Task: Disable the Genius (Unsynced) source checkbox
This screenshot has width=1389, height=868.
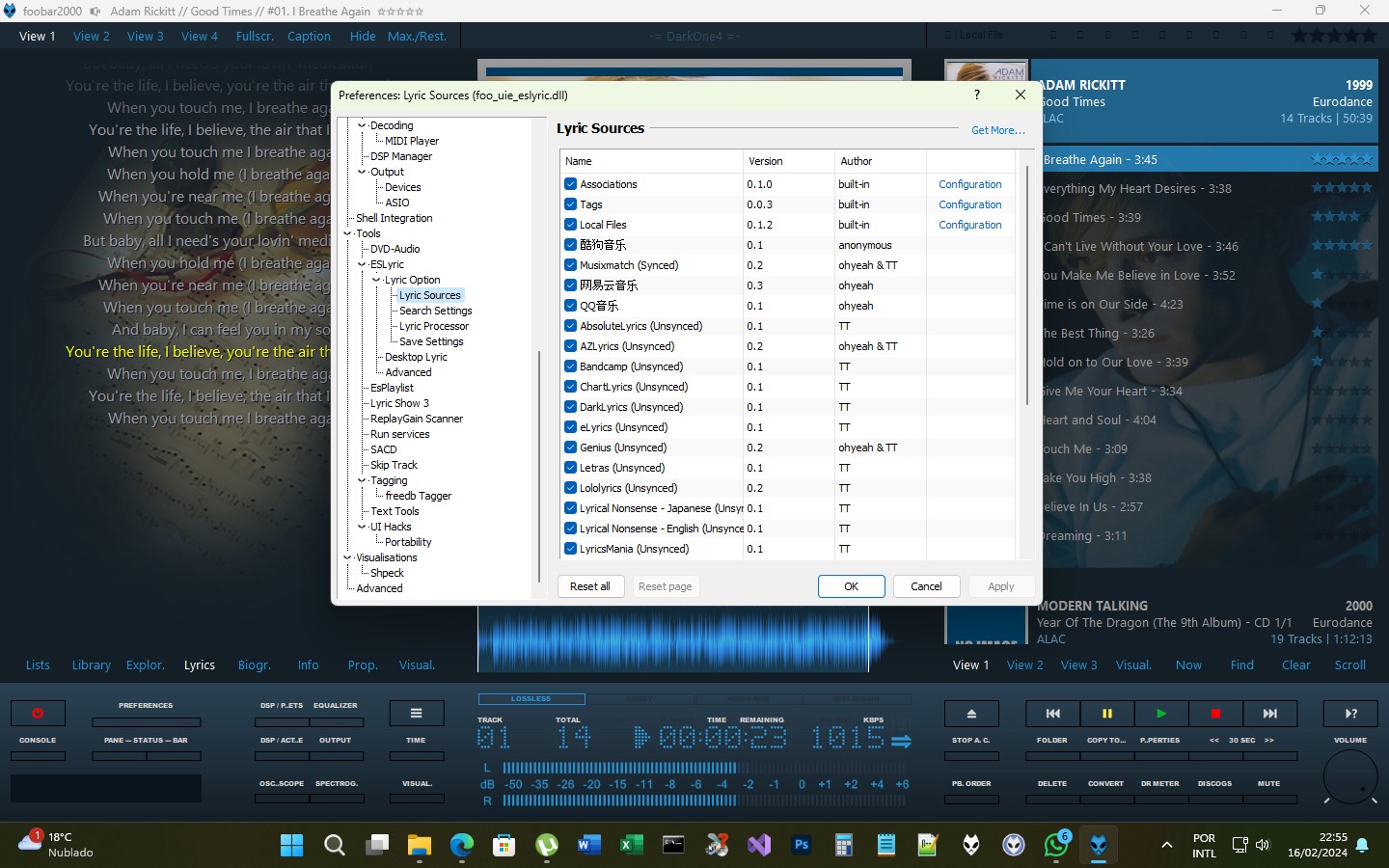Action: 570,448
